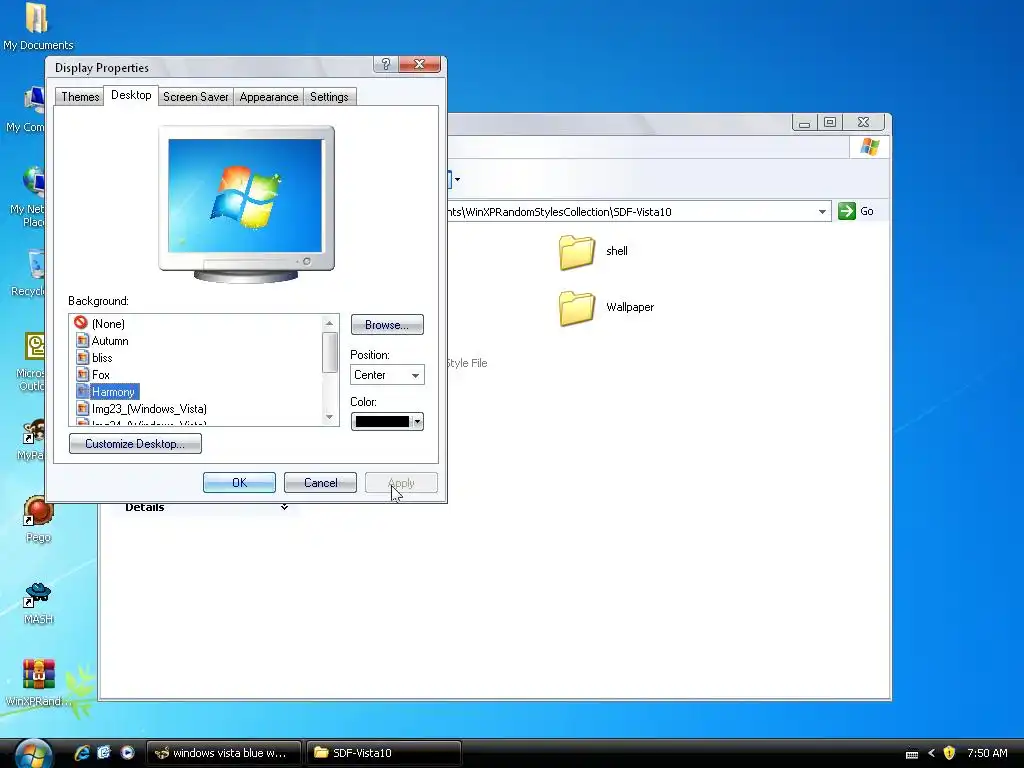Select the Microsoft Outlook desktop icon
This screenshot has height=768, width=1024.
35,361
